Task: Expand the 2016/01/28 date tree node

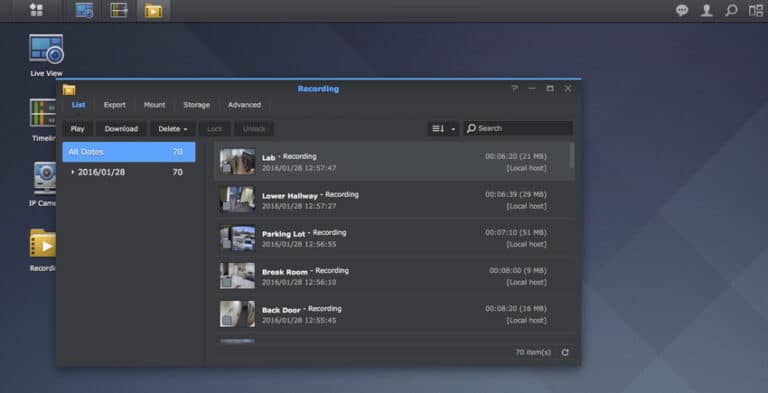Action: pos(73,172)
